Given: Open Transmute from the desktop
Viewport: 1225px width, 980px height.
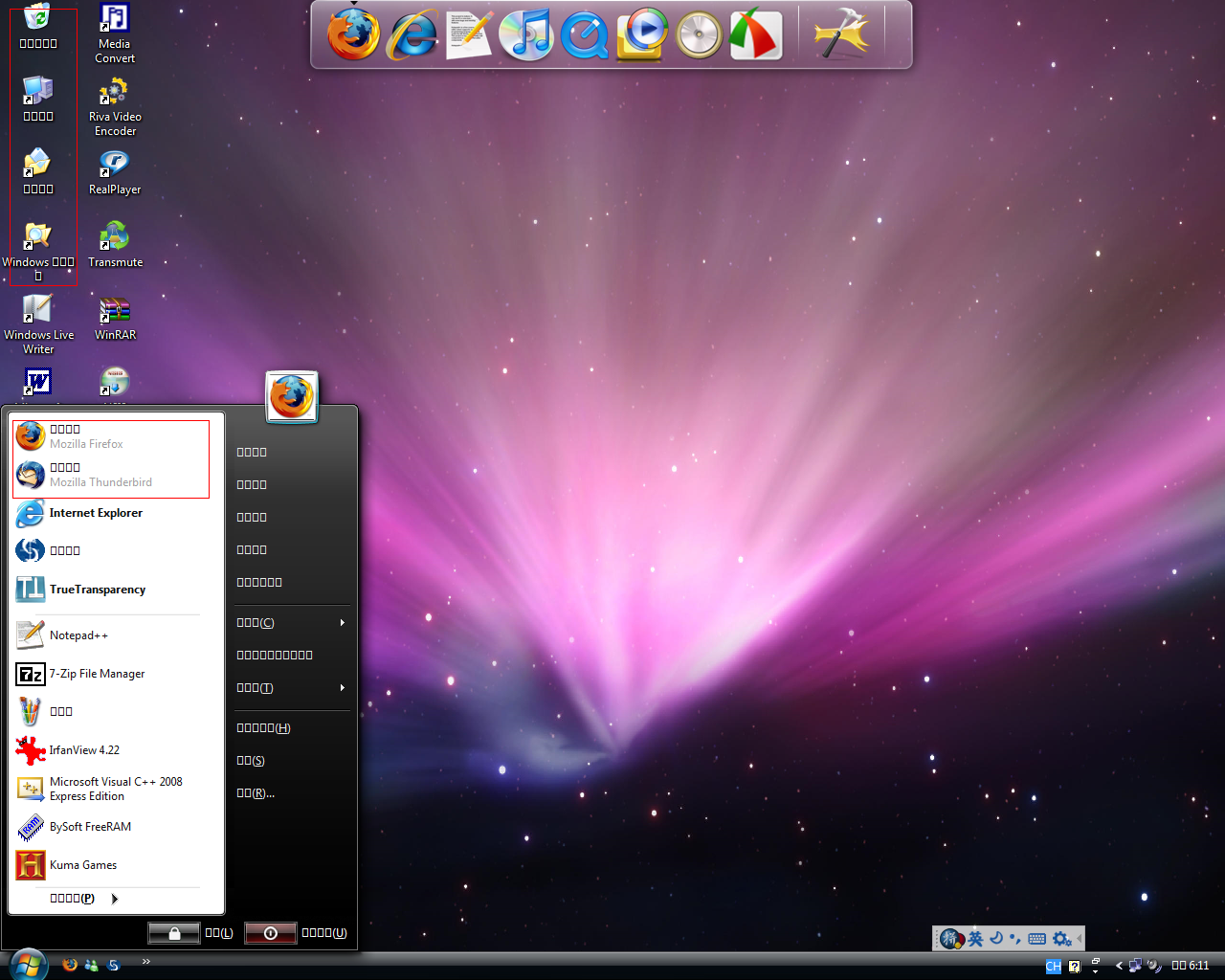Looking at the screenshot, I should 115,244.
